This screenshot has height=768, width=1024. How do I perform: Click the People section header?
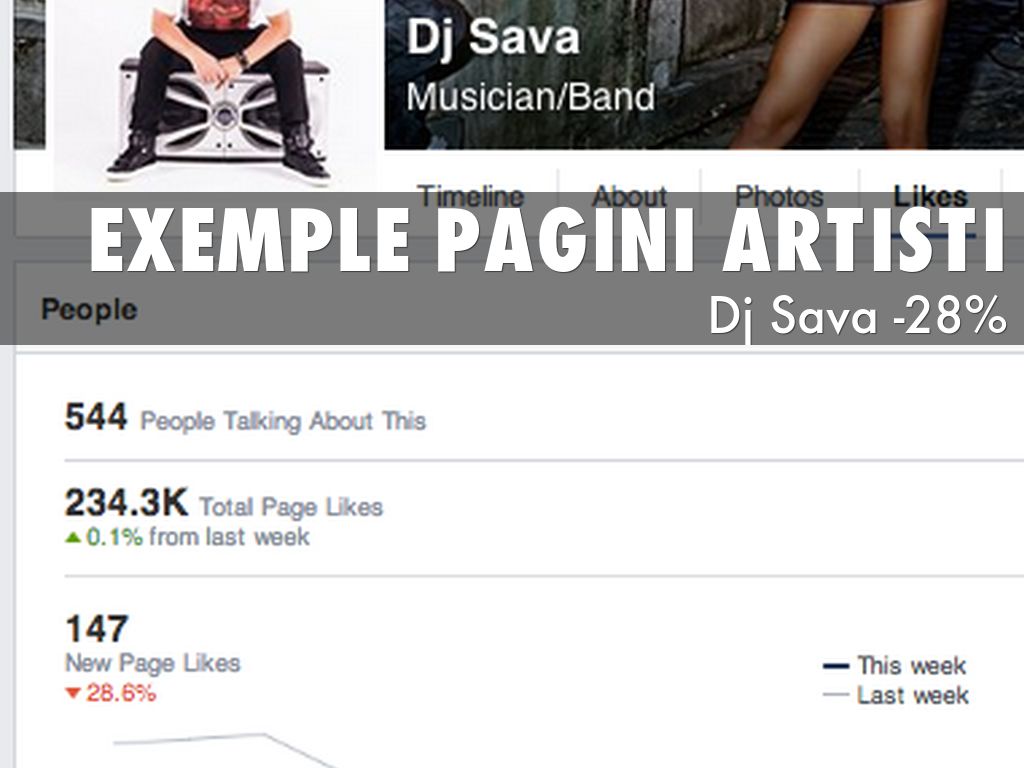click(x=89, y=310)
